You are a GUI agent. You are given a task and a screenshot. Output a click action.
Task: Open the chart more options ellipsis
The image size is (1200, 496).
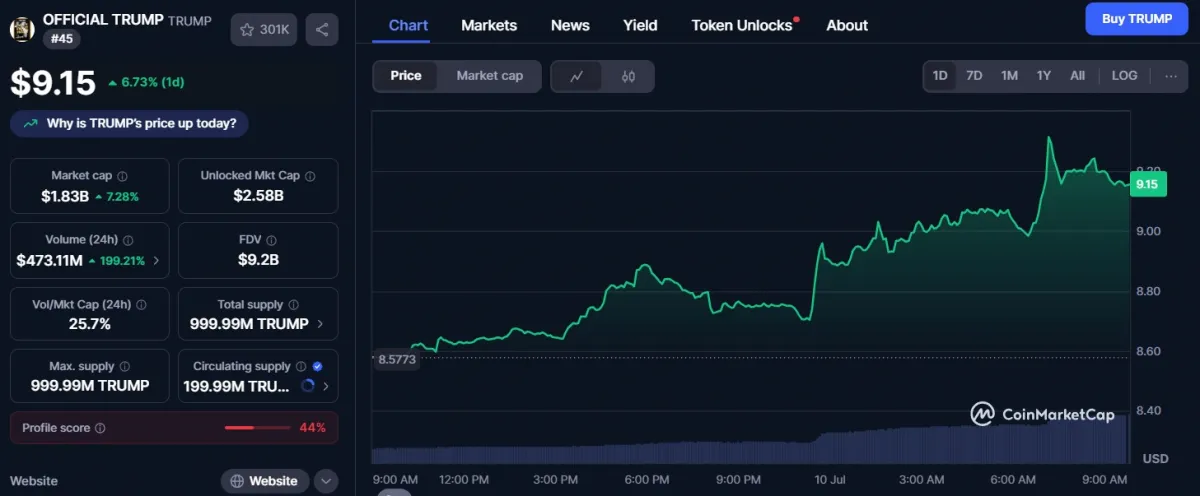(1171, 76)
